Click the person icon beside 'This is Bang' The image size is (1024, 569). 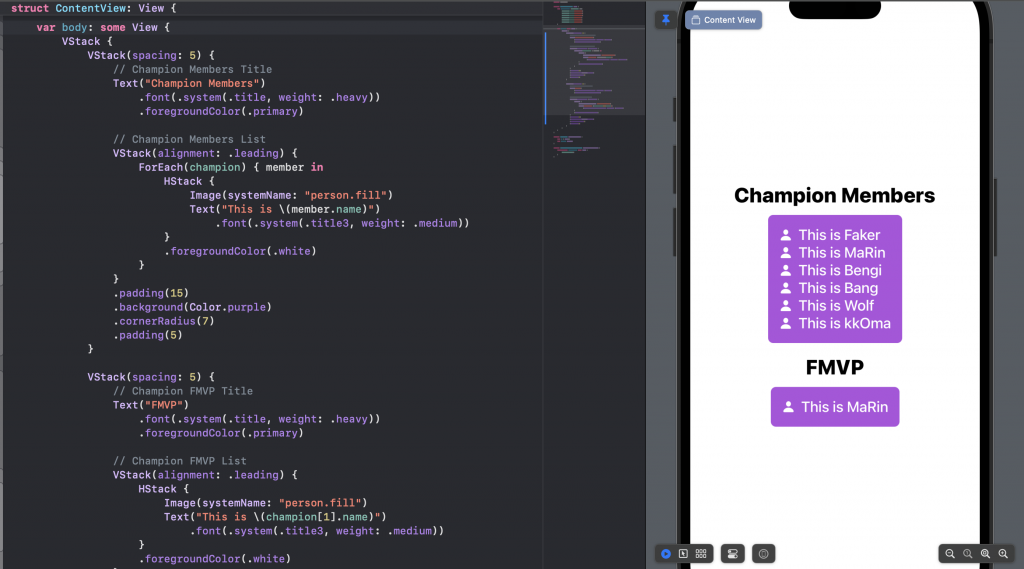pos(786,288)
